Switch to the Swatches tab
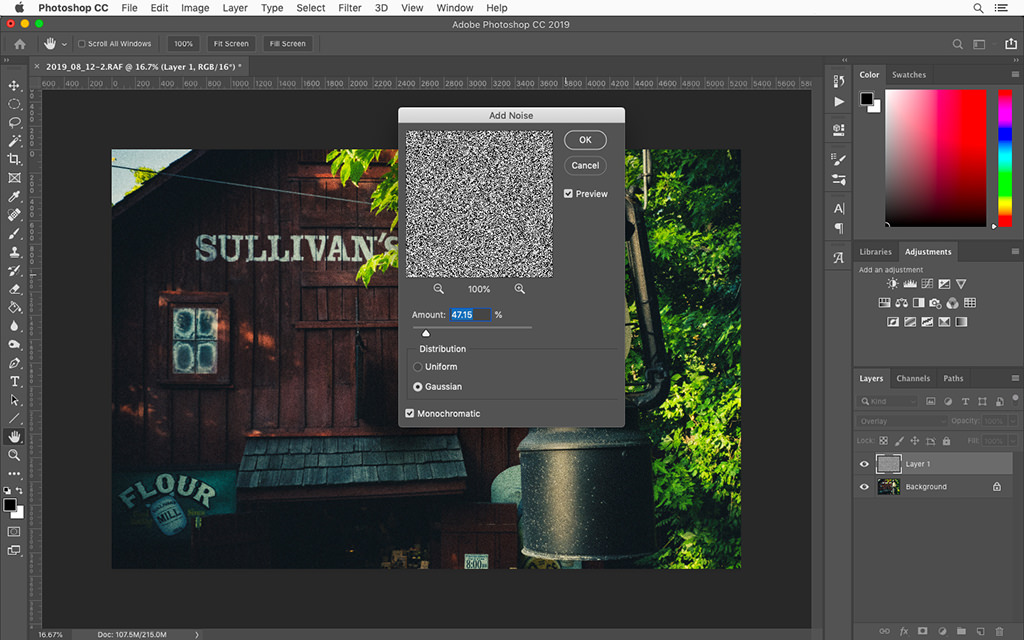The height and width of the screenshot is (640, 1024). [909, 74]
